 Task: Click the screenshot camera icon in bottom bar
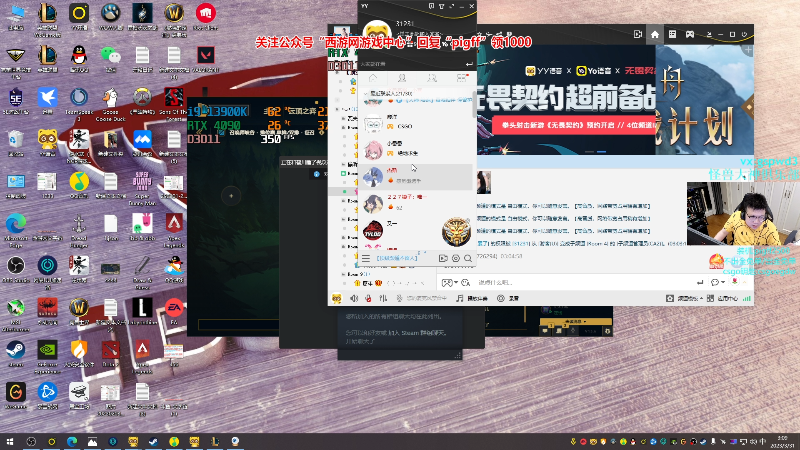670,298
